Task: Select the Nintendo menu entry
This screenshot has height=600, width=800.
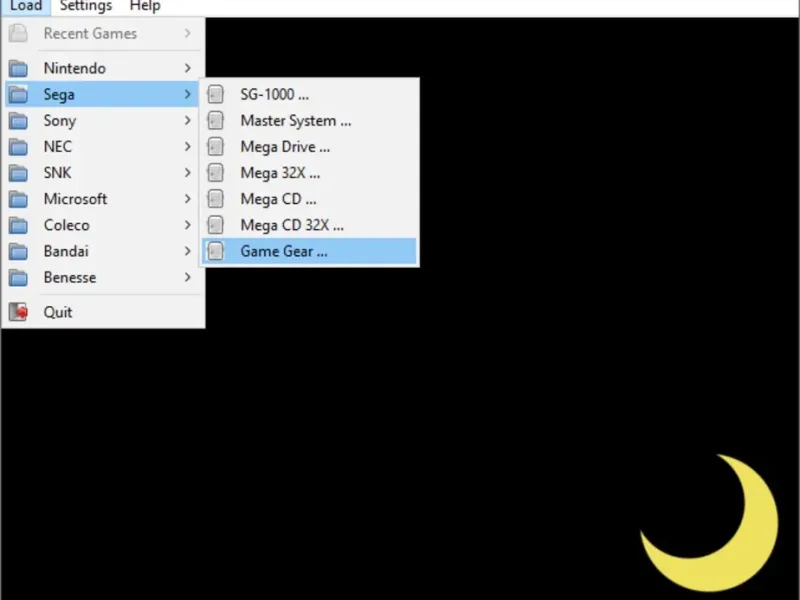Action: tap(102, 68)
